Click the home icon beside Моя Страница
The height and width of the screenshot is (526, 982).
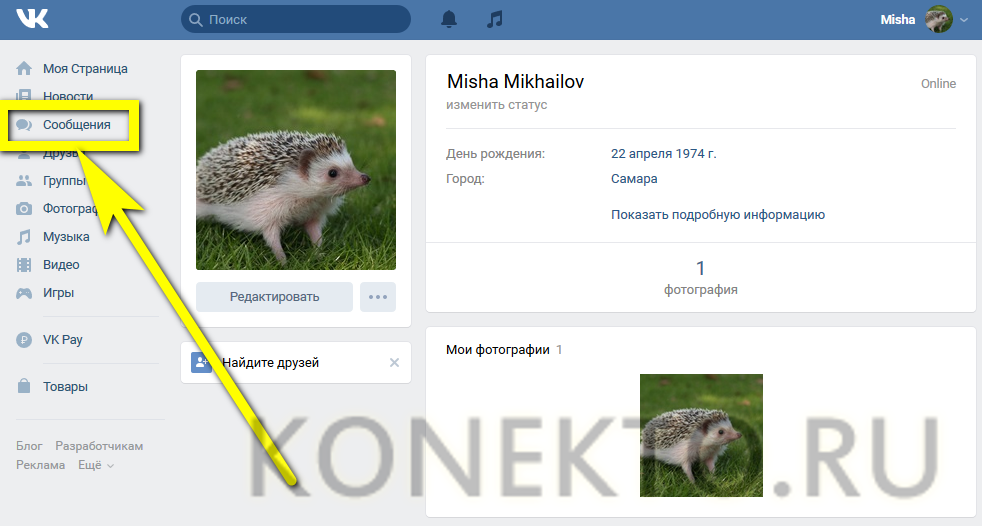tap(24, 69)
